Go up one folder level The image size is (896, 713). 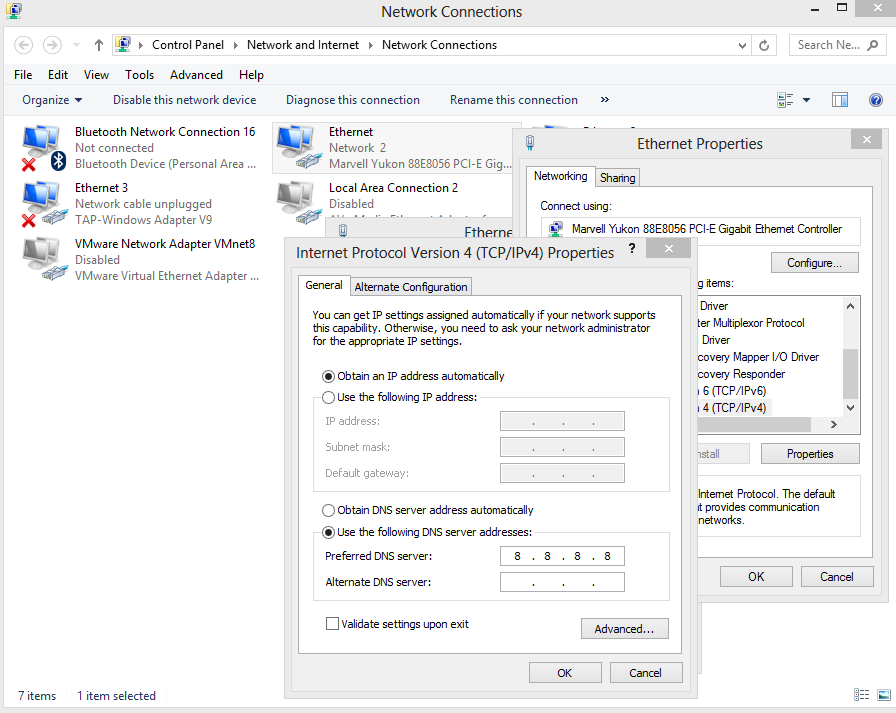(99, 45)
